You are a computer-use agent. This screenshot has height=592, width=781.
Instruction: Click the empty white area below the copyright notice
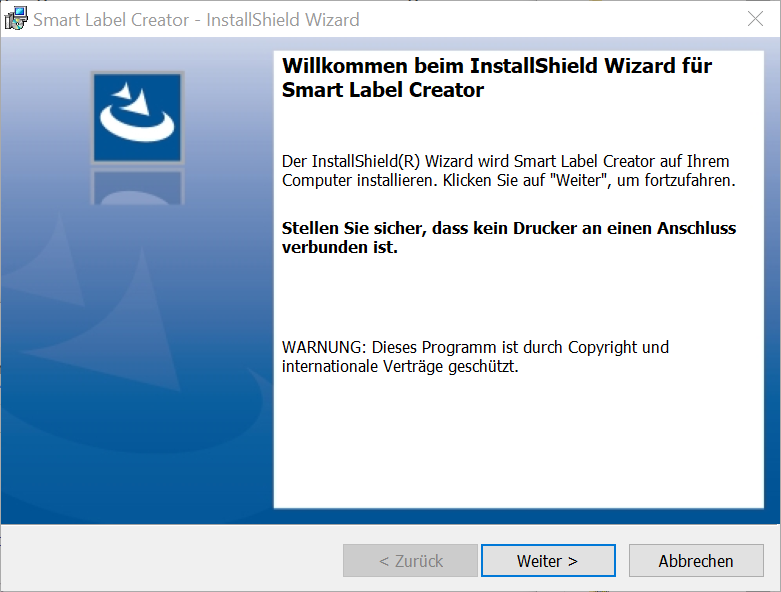click(x=518, y=440)
